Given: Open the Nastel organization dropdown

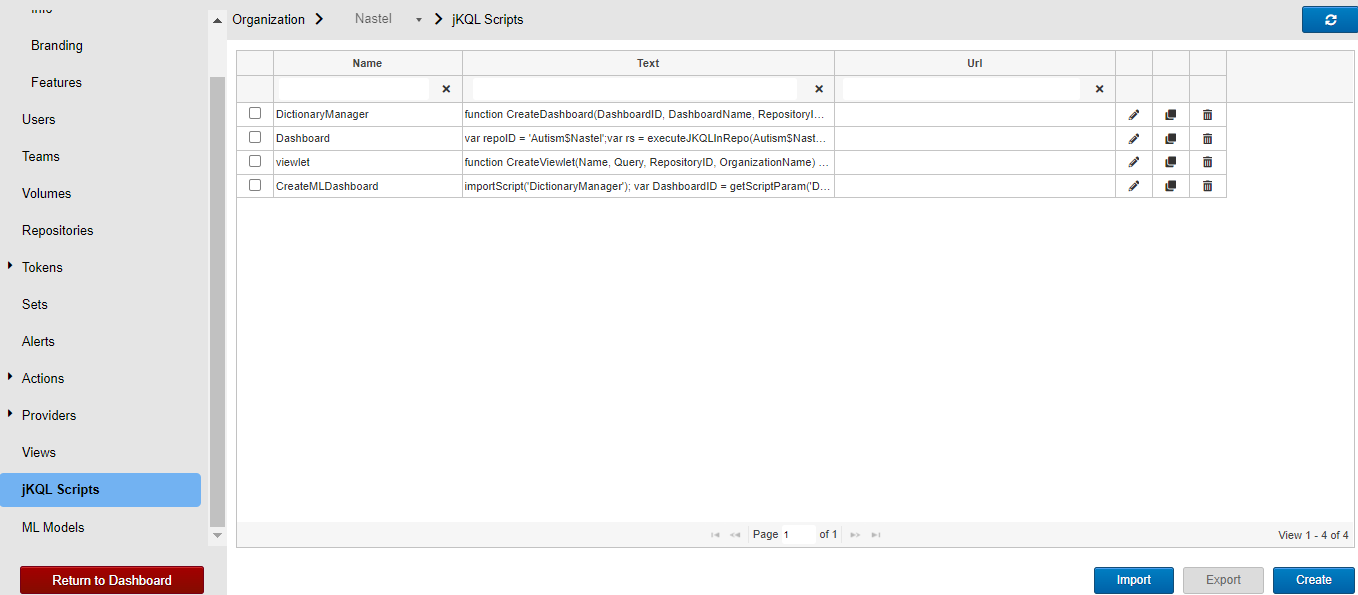Looking at the screenshot, I should coord(389,19).
